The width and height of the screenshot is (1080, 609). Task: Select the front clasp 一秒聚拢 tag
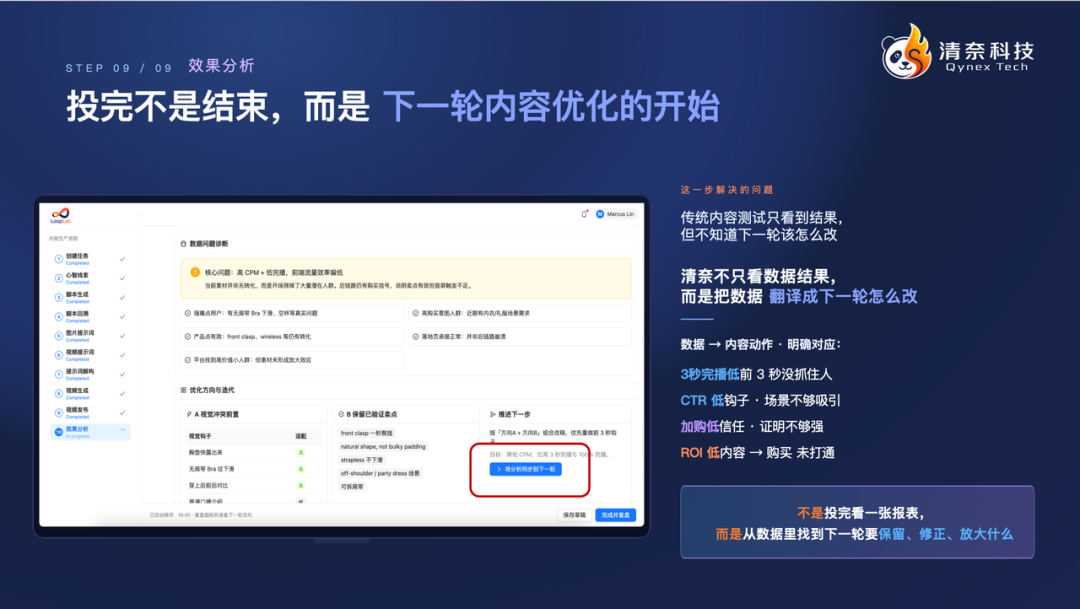tap(366, 433)
